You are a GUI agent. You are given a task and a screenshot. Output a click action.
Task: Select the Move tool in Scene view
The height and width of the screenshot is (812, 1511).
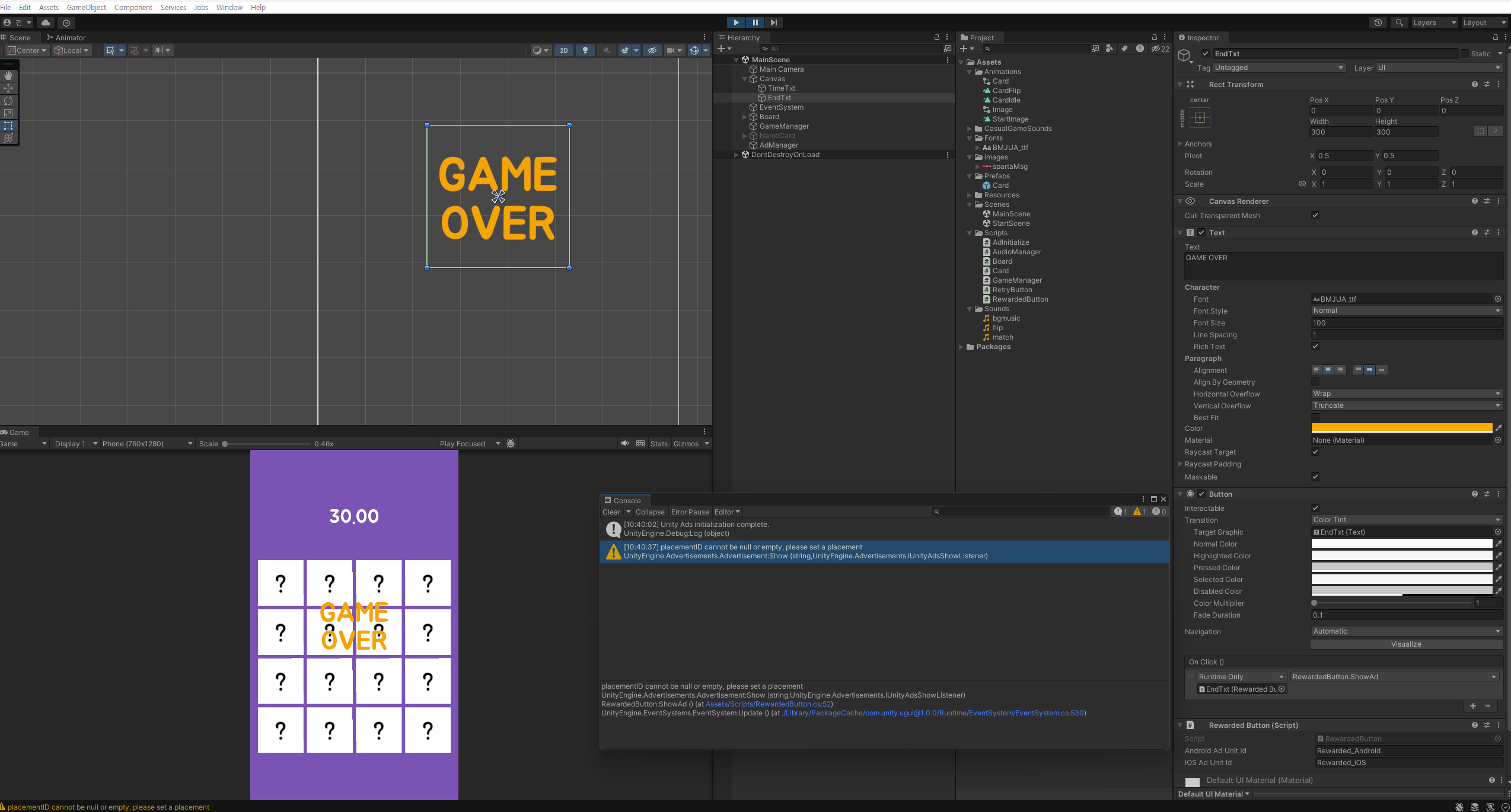click(8, 88)
